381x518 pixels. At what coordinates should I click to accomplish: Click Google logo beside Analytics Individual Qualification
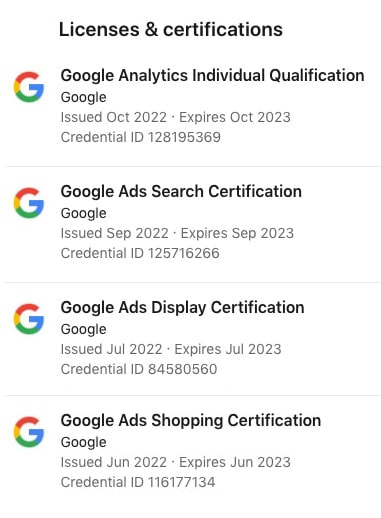(x=29, y=87)
